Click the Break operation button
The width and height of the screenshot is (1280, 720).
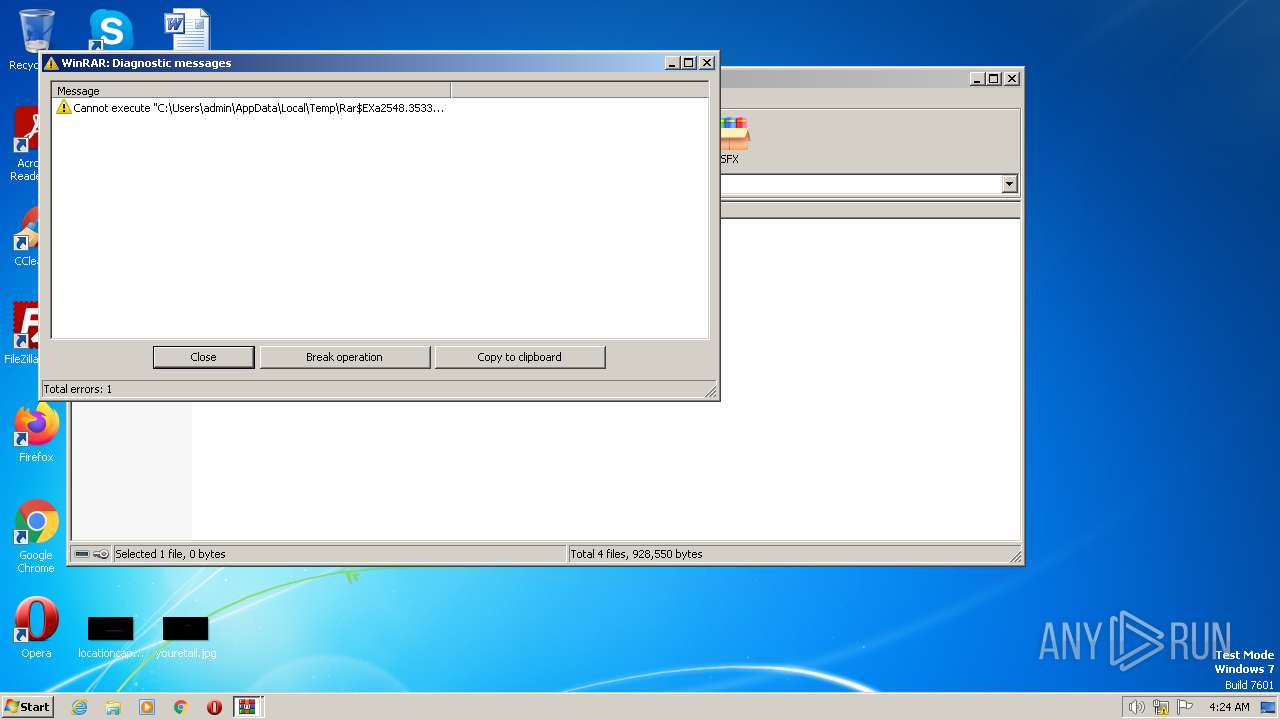[344, 357]
